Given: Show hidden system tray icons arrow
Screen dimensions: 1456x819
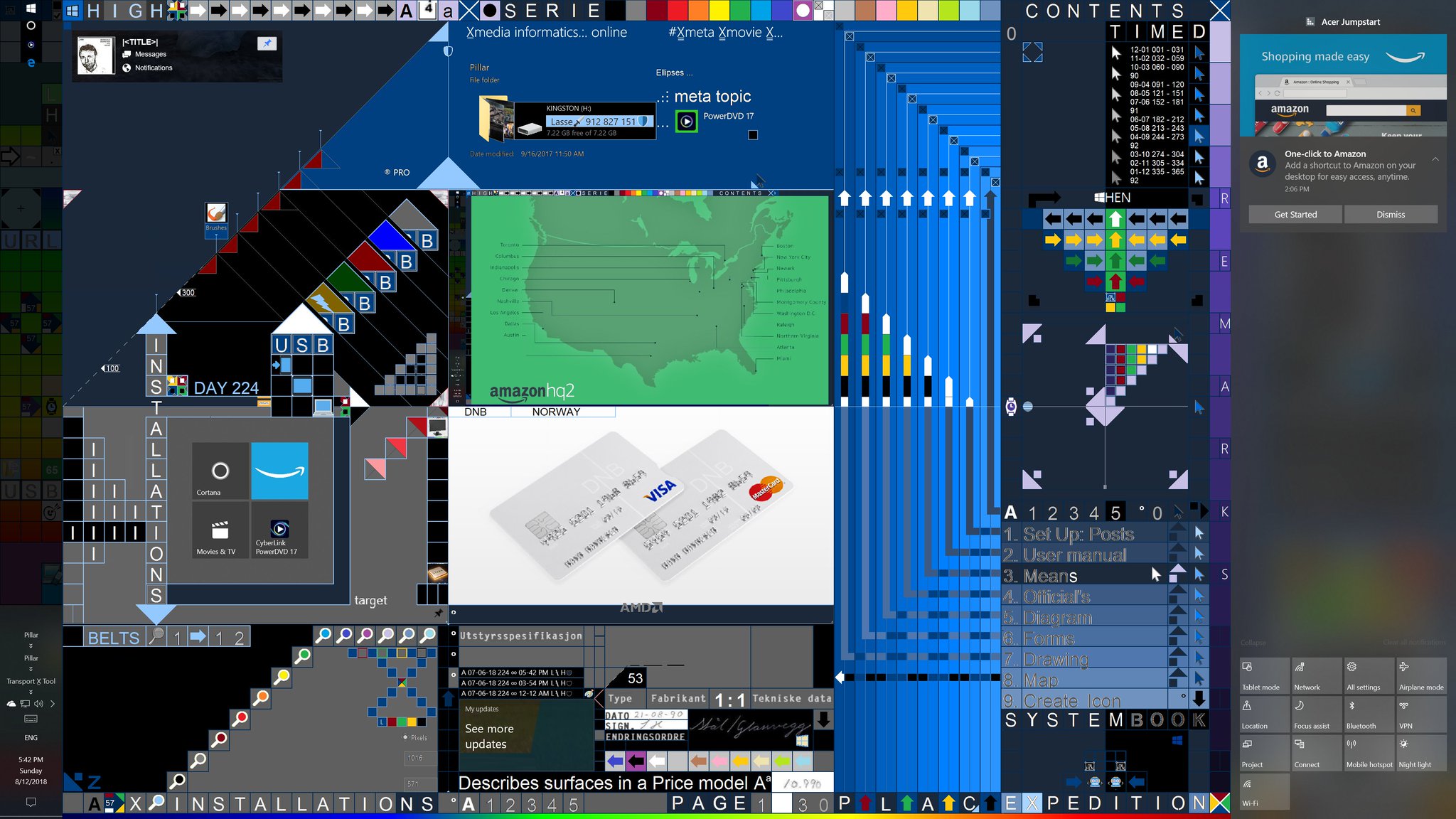Looking at the screenshot, I should [x=53, y=704].
